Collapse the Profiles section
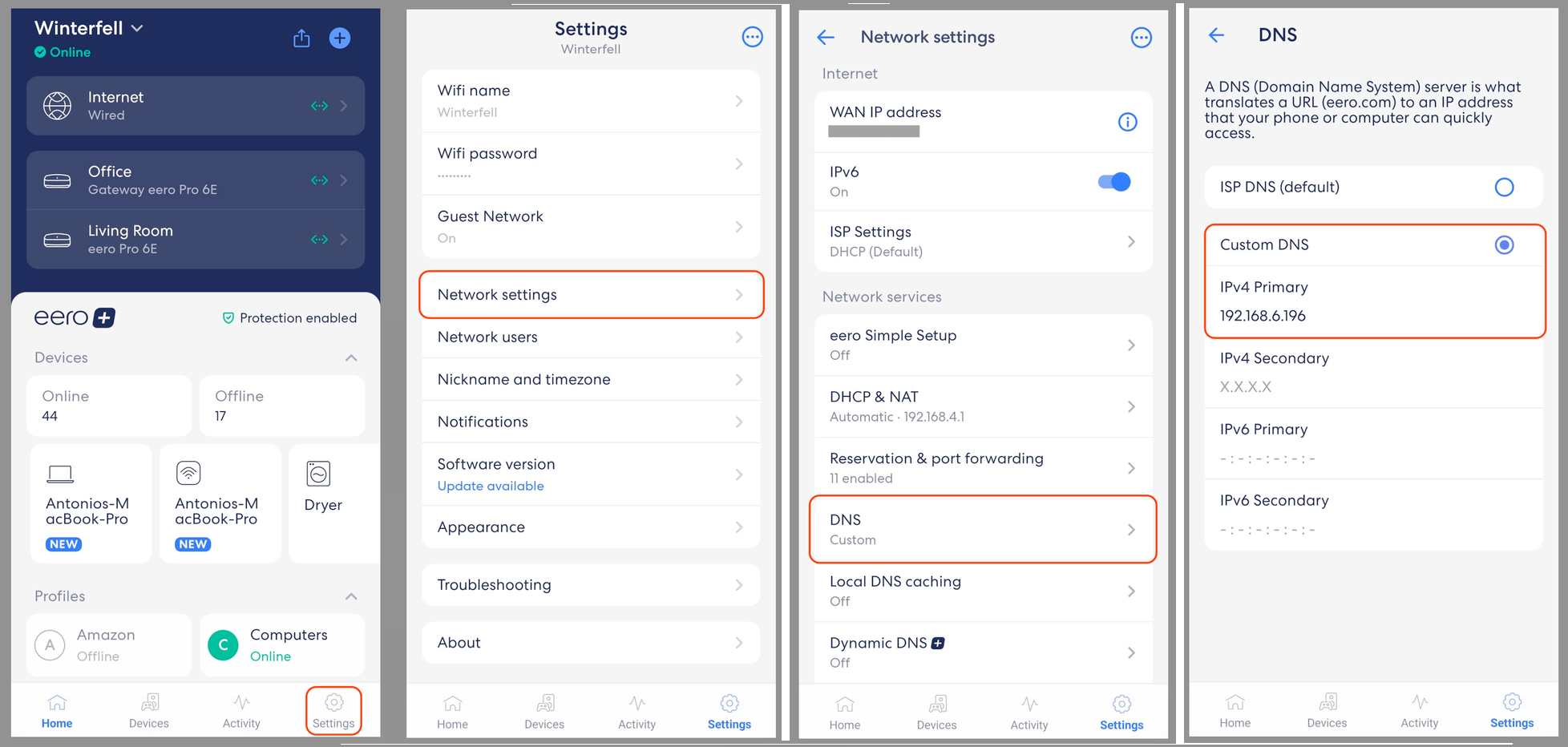The image size is (1568, 747). click(x=351, y=596)
